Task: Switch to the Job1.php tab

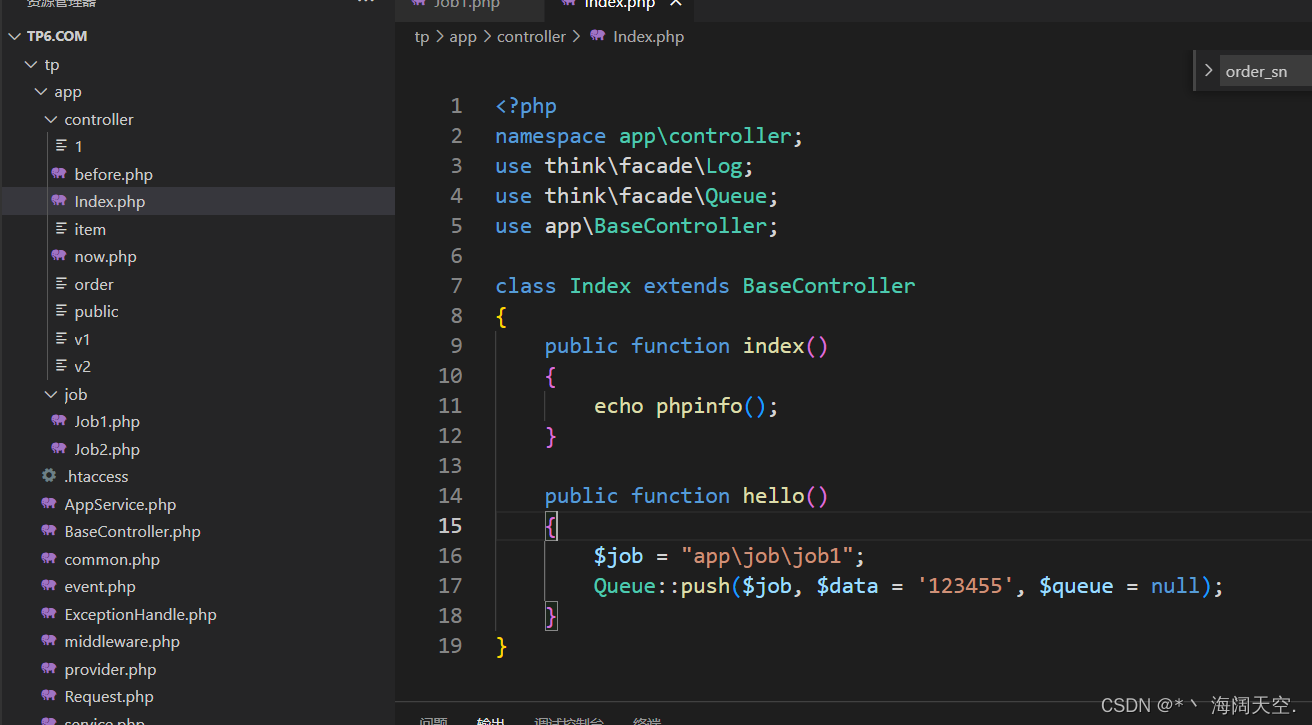Action: tap(469, 4)
